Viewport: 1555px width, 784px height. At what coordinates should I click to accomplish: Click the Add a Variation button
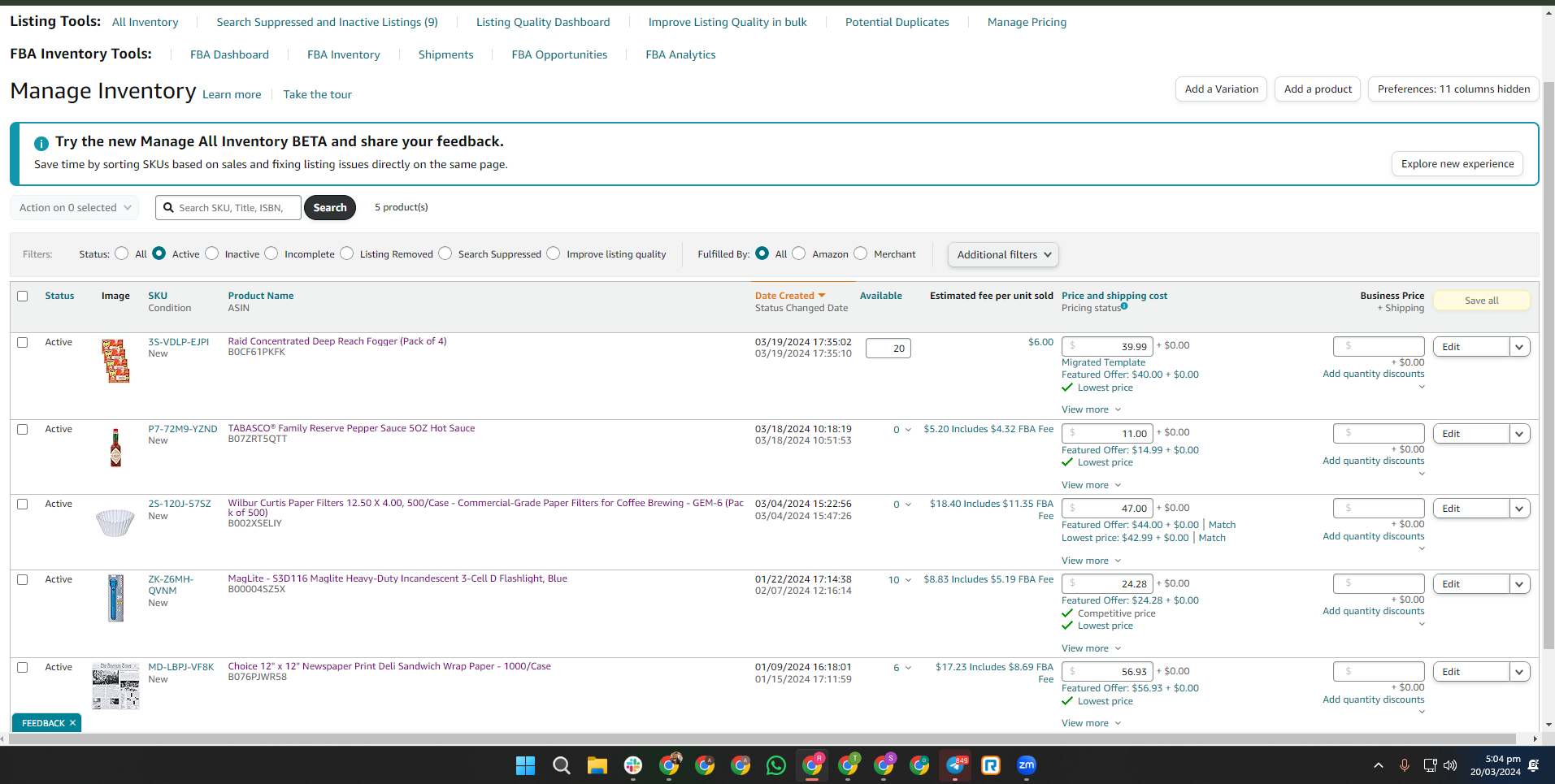(x=1221, y=89)
